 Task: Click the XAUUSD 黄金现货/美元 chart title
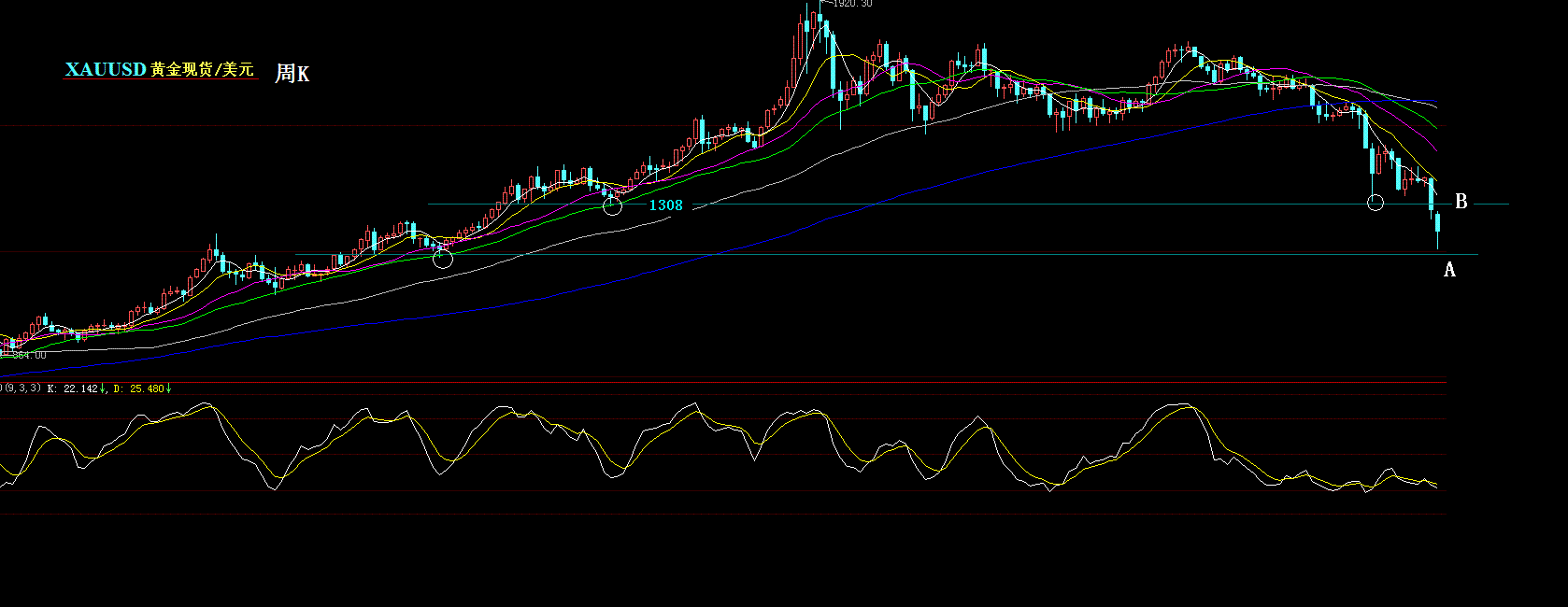[160, 70]
